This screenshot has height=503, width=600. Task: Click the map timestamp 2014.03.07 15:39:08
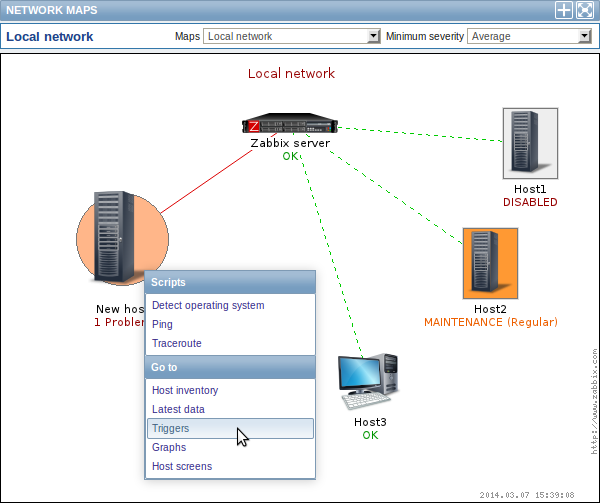pyautogui.click(x=527, y=495)
